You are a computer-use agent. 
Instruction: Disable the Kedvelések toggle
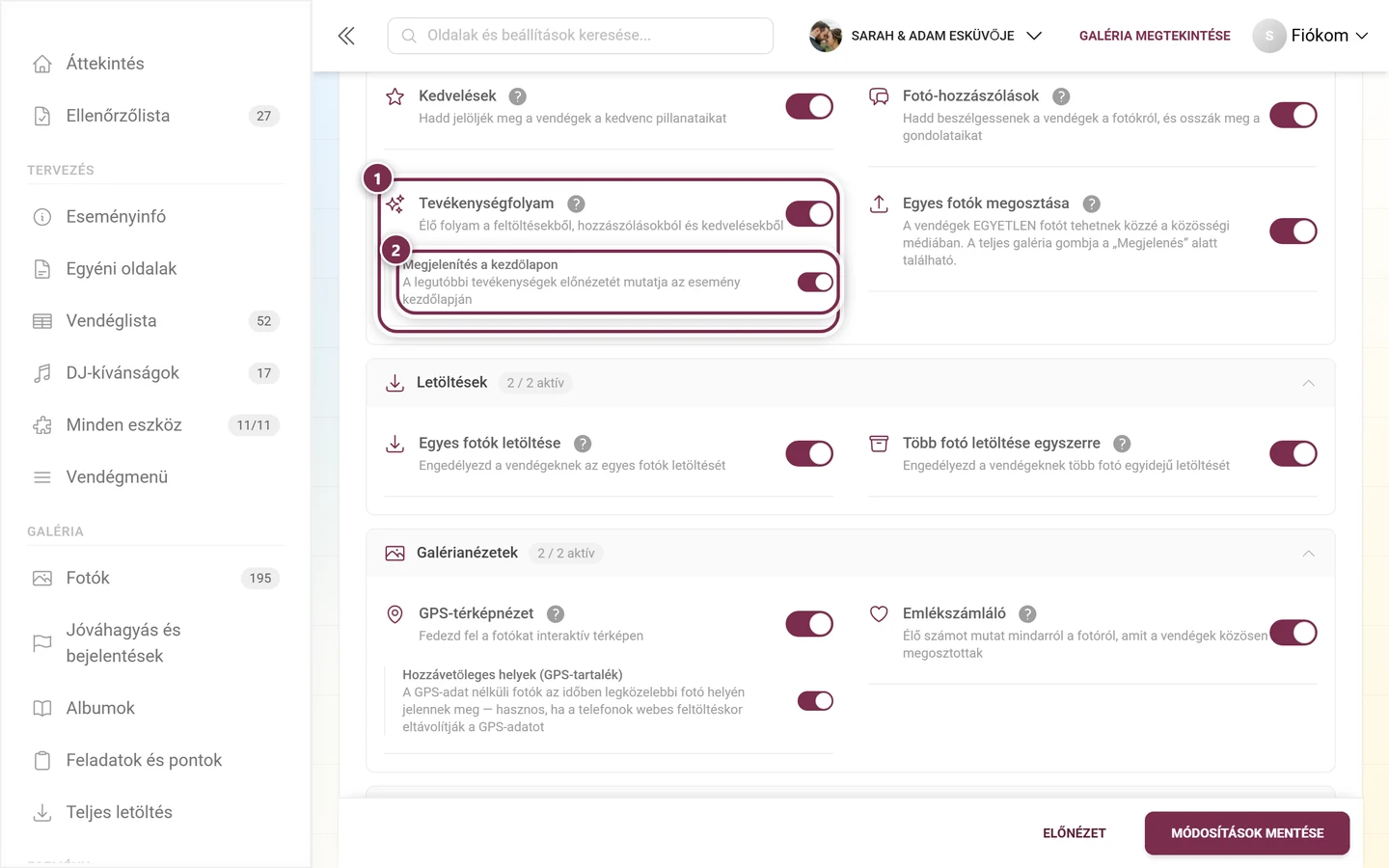[809, 106]
